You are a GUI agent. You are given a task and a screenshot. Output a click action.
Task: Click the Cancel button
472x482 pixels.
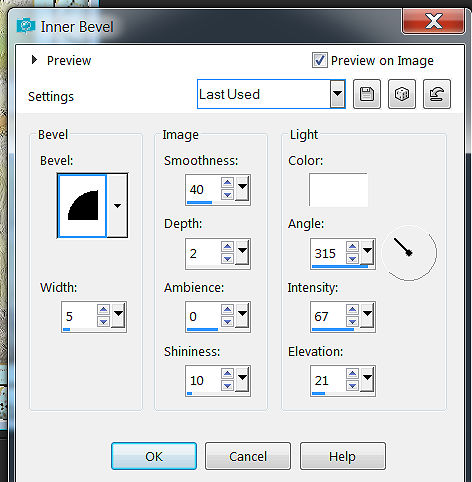pos(248,456)
